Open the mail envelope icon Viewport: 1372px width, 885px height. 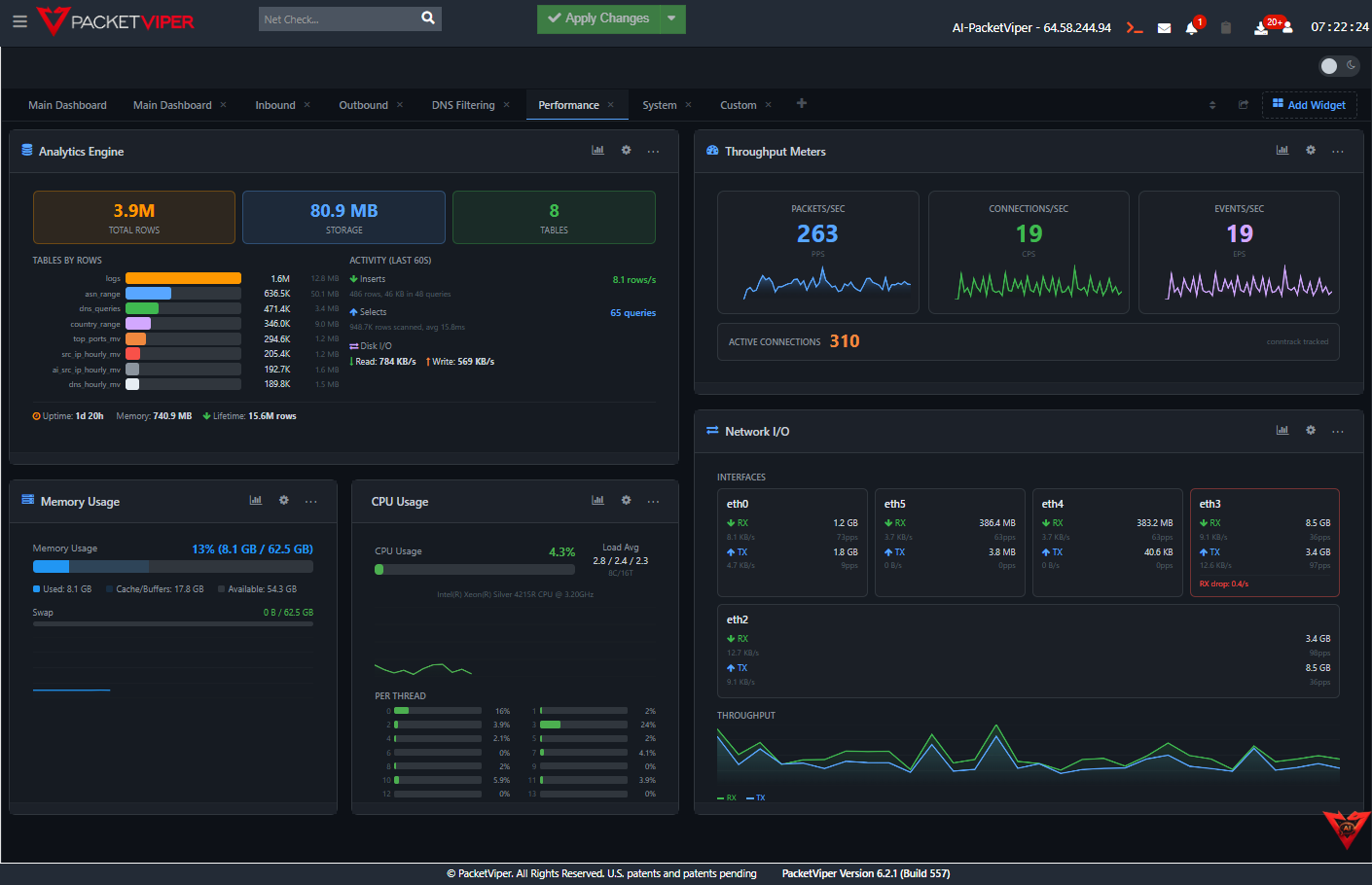1164,28
